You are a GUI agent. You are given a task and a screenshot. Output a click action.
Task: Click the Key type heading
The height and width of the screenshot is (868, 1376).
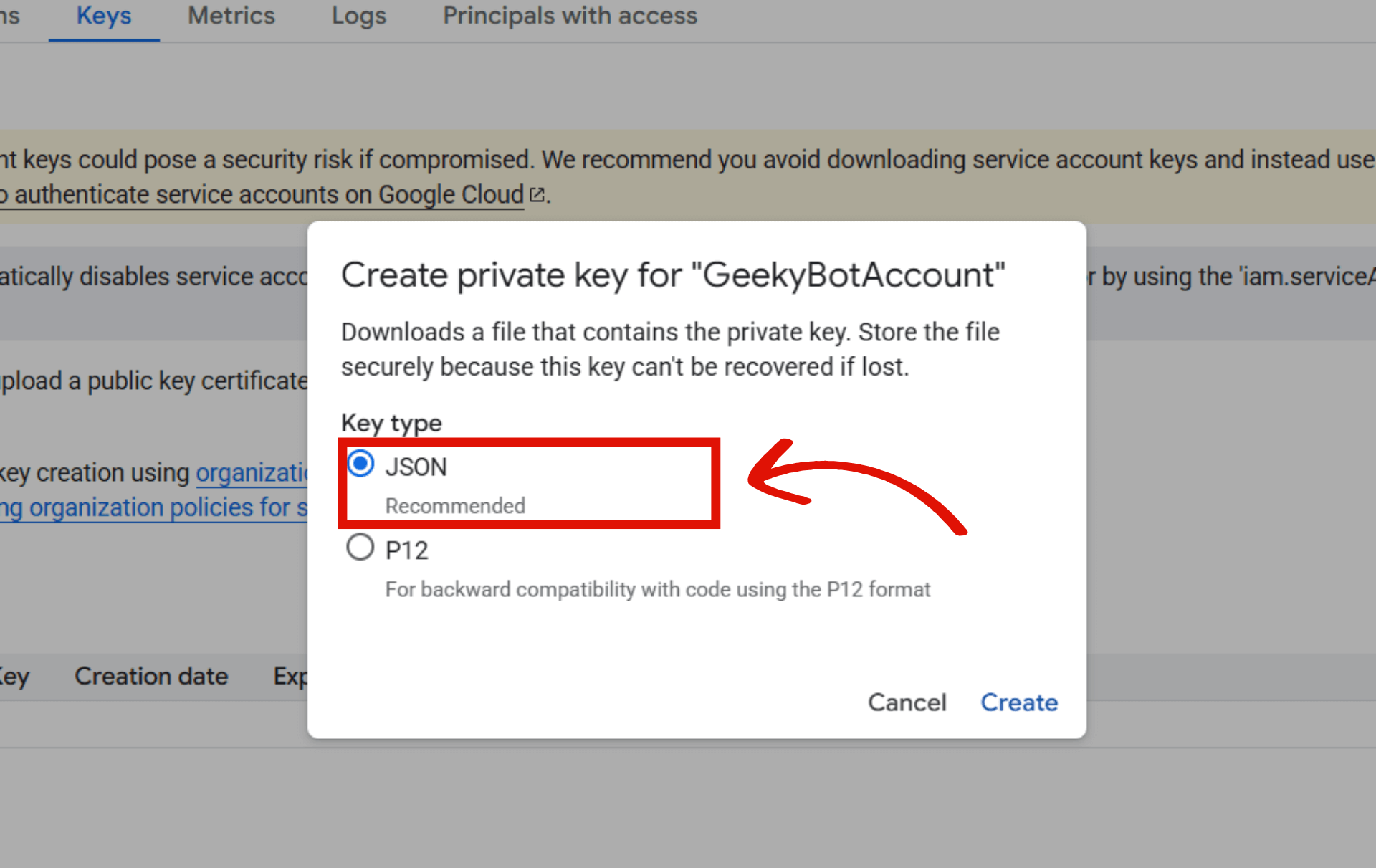391,423
